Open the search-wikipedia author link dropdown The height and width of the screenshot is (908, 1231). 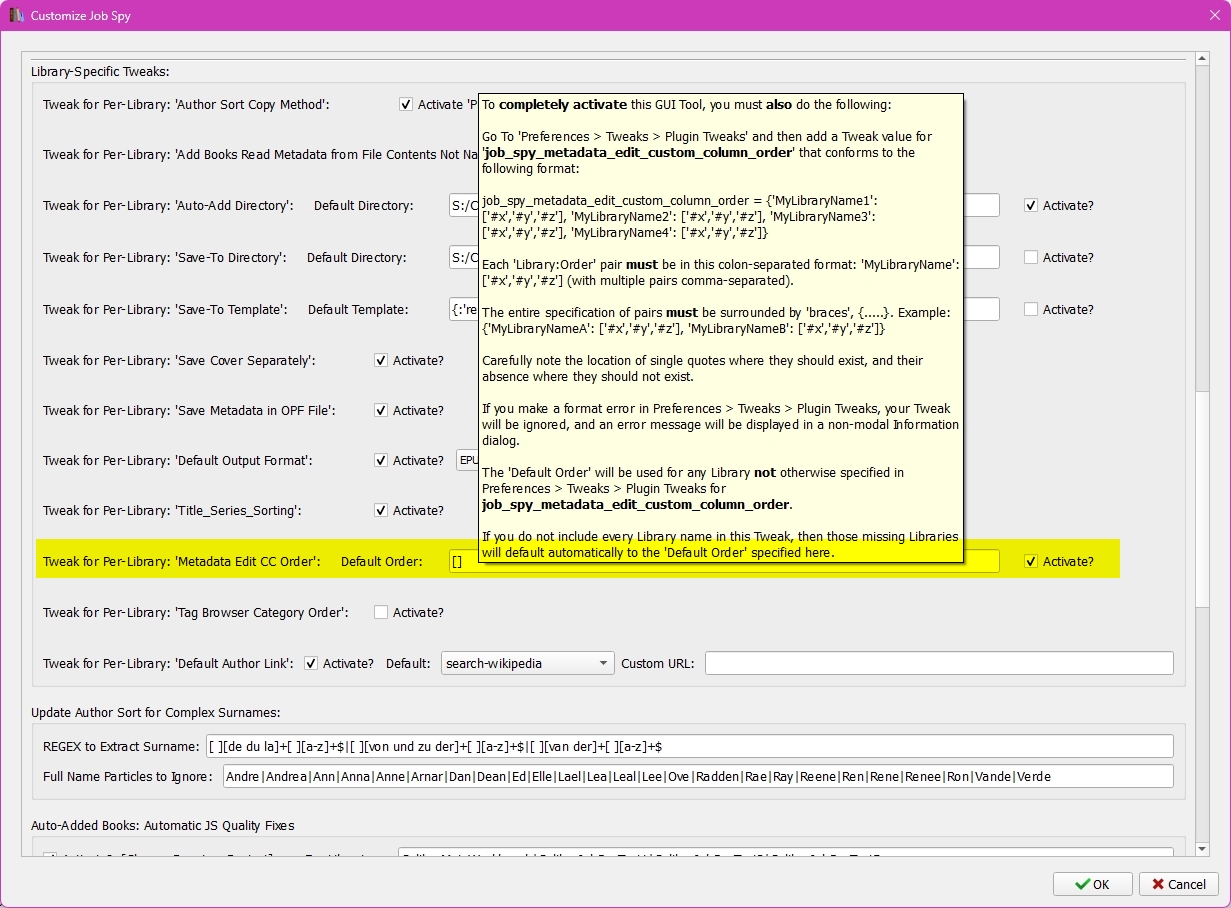[x=527, y=663]
